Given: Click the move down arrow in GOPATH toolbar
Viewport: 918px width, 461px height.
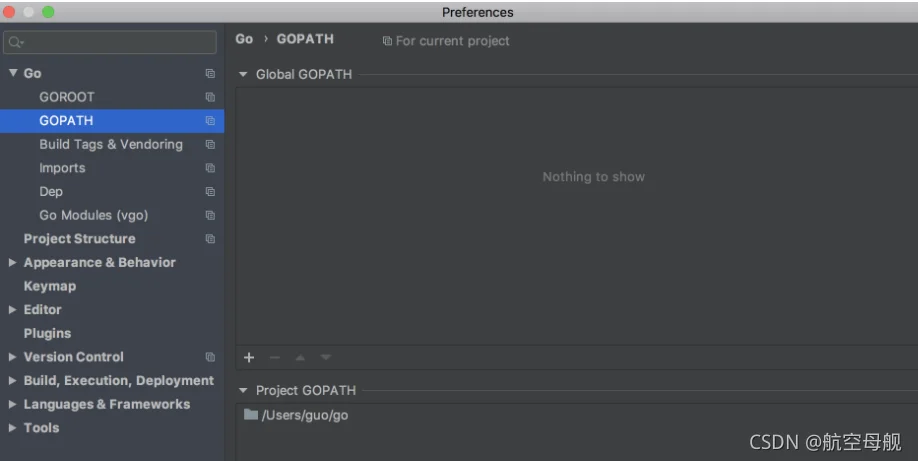Looking at the screenshot, I should point(326,357).
